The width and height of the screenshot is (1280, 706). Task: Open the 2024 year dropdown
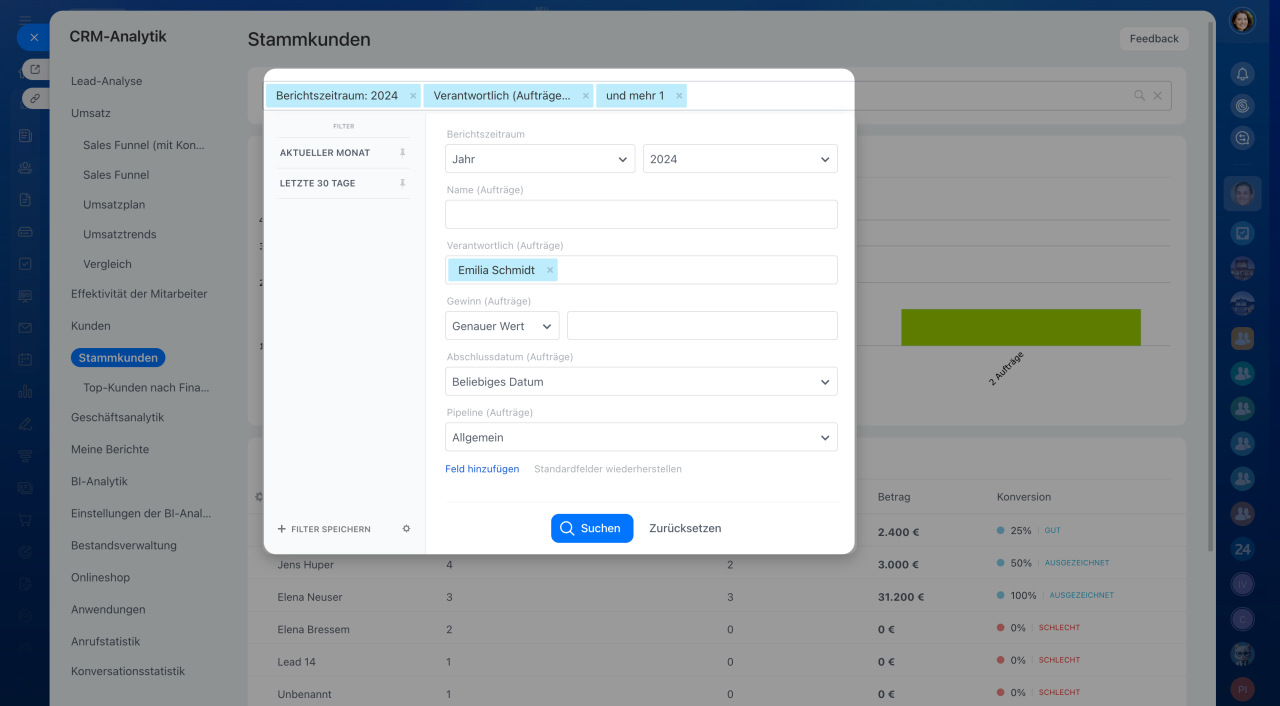click(740, 159)
